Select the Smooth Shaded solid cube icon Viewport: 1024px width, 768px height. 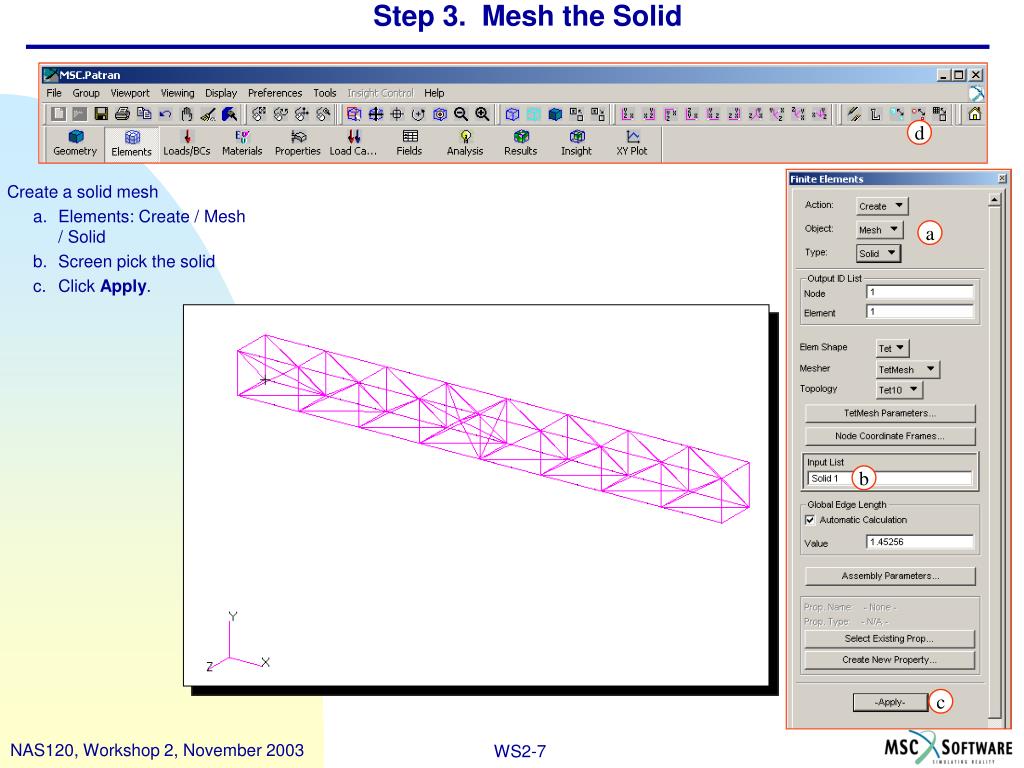tap(555, 114)
